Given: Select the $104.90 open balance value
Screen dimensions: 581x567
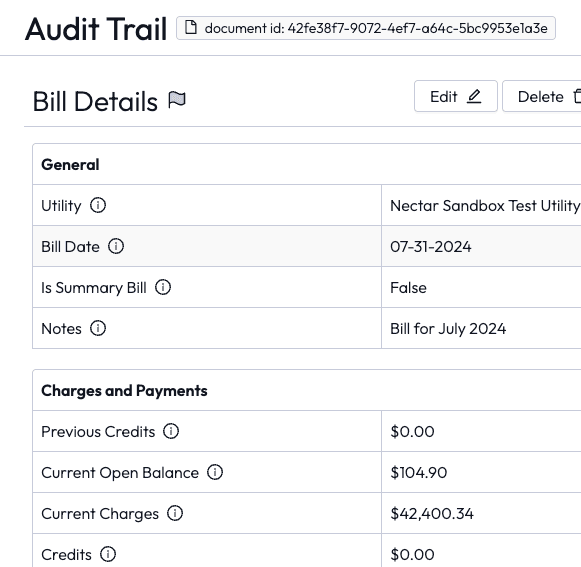Looking at the screenshot, I should [x=419, y=472].
